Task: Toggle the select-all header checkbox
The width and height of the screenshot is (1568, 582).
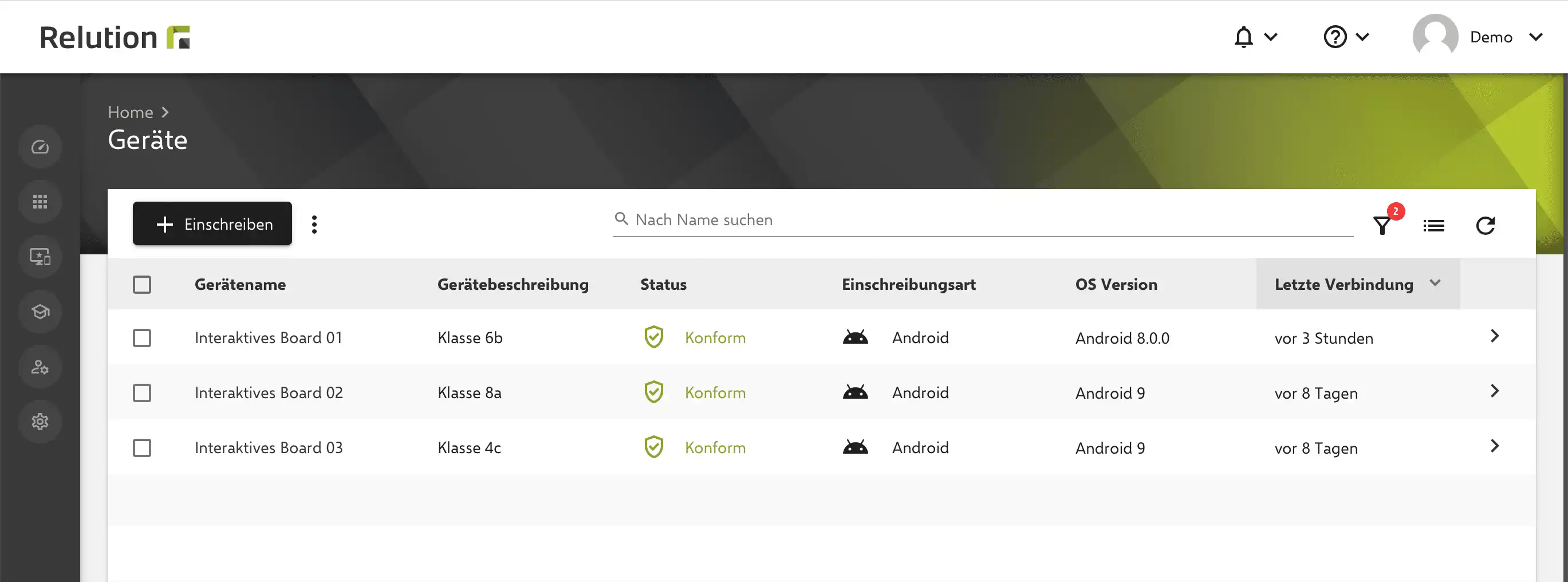Action: (142, 284)
